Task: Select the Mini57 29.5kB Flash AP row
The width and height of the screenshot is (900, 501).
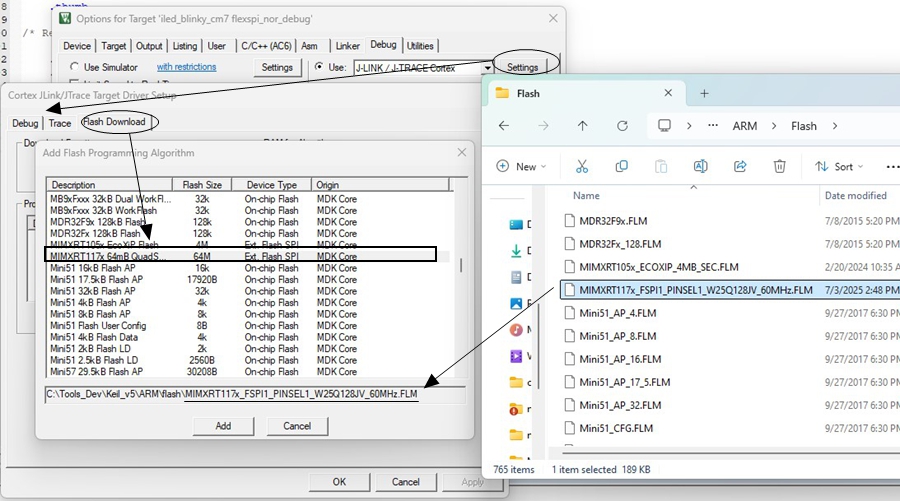Action: pyautogui.click(x=250, y=371)
